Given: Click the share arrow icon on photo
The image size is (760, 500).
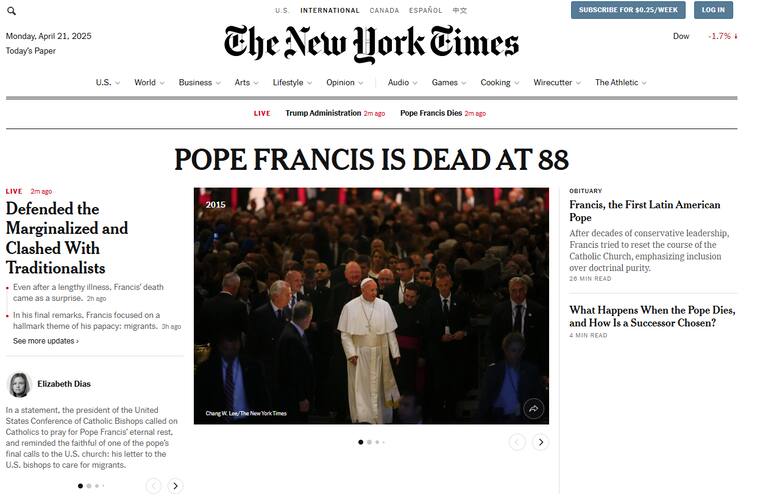Looking at the screenshot, I should [534, 408].
